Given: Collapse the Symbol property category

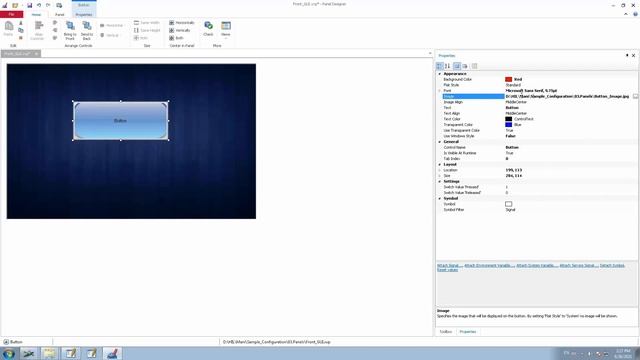Looking at the screenshot, I should pos(440,198).
